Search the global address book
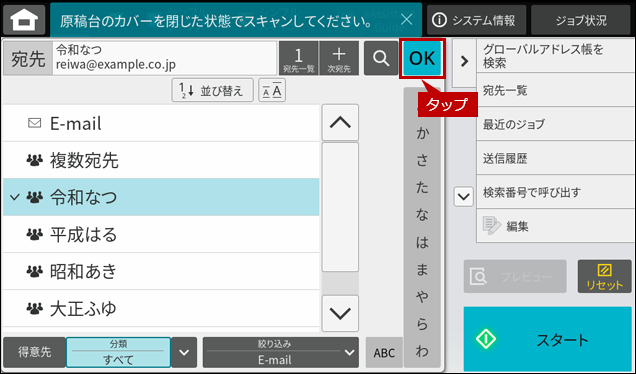The width and height of the screenshot is (636, 374). pyautogui.click(x=555, y=56)
